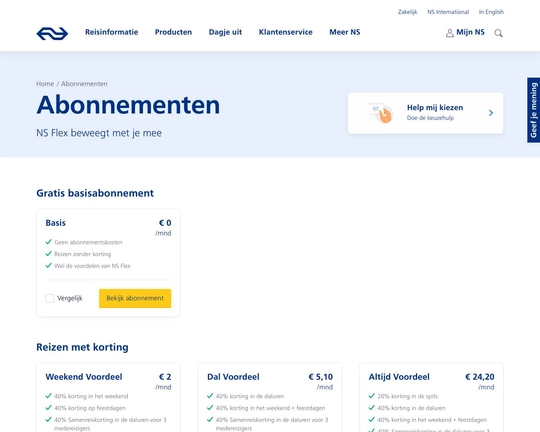Switch language with In English
This screenshot has width=540, height=432.
click(x=491, y=12)
